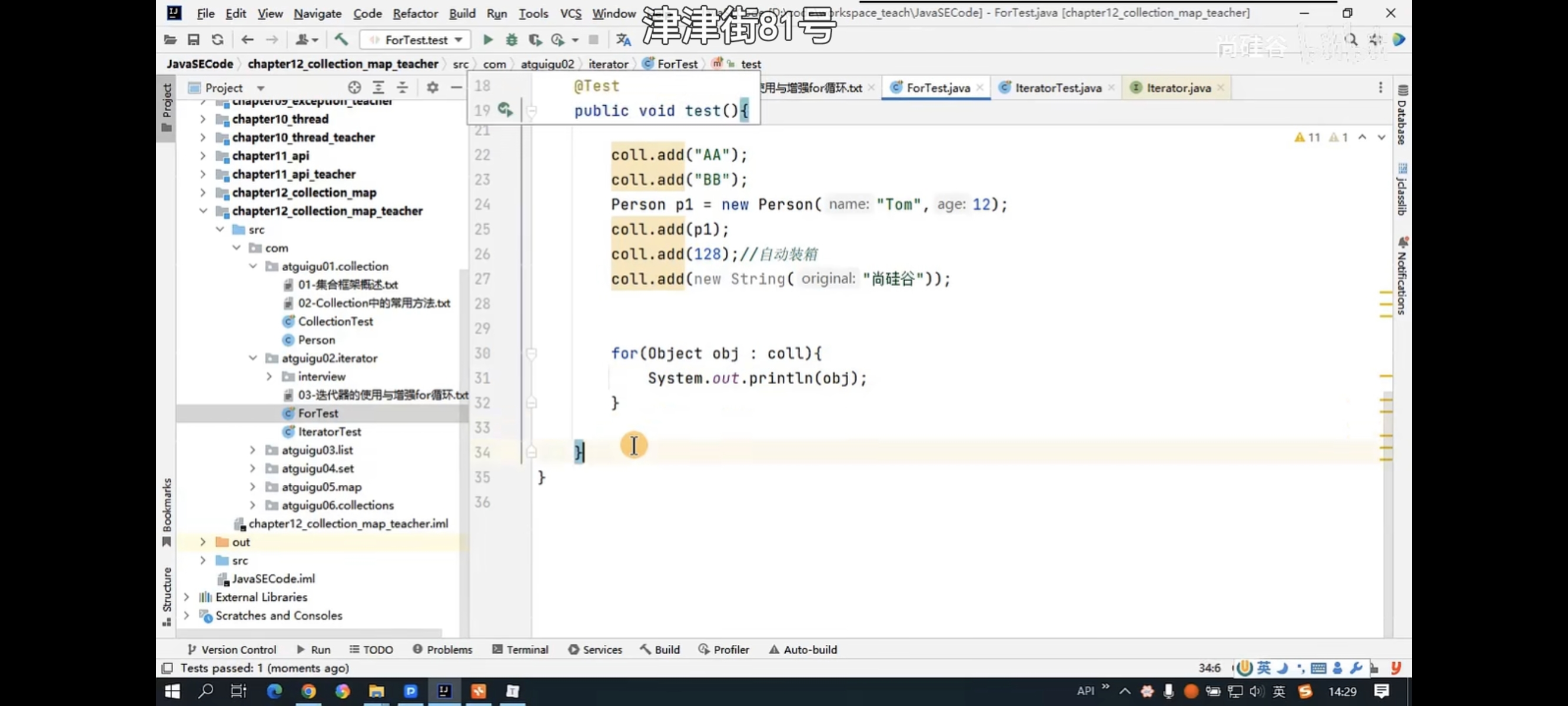The image size is (1568, 706).
Task: Open the Problems tool window button
Action: [x=443, y=650]
